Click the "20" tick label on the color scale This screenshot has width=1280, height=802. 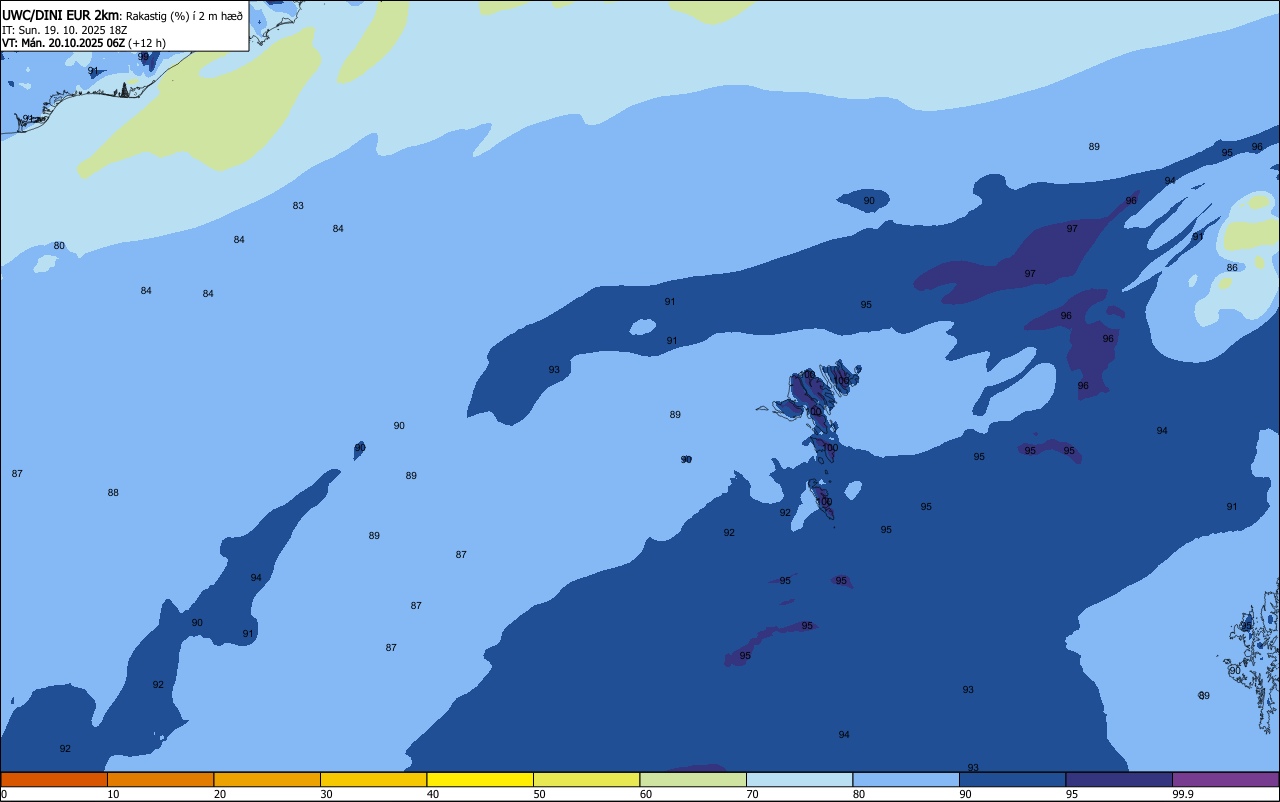click(x=220, y=794)
